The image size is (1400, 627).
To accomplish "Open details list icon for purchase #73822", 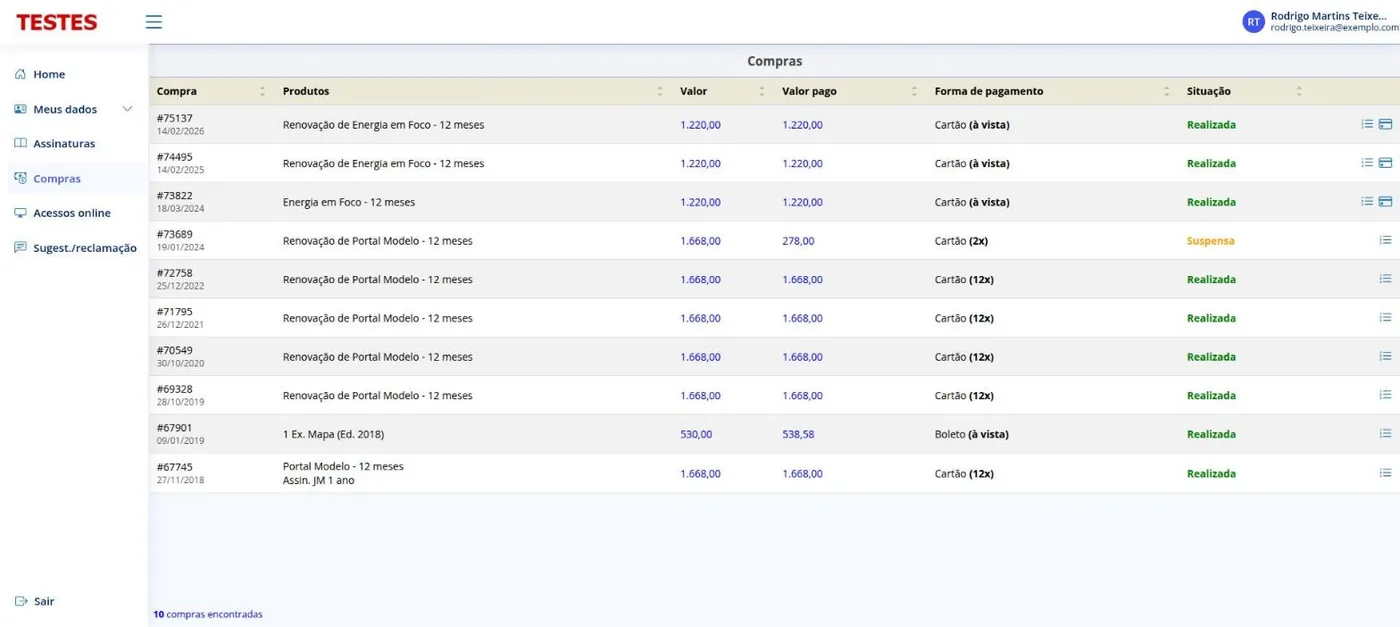I will (1367, 201).
